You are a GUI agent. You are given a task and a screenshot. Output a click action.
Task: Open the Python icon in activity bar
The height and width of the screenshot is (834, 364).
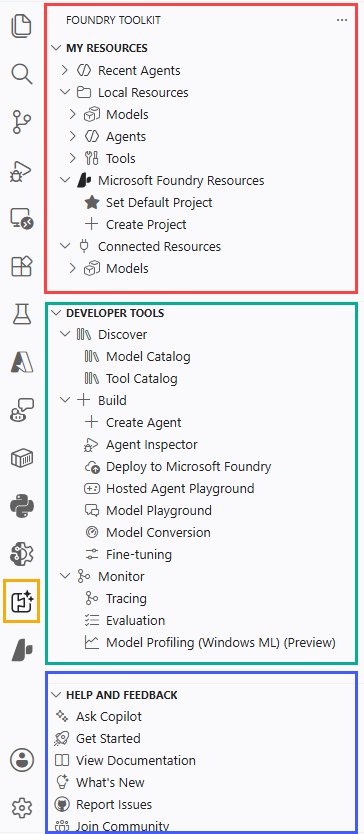tap(22, 506)
